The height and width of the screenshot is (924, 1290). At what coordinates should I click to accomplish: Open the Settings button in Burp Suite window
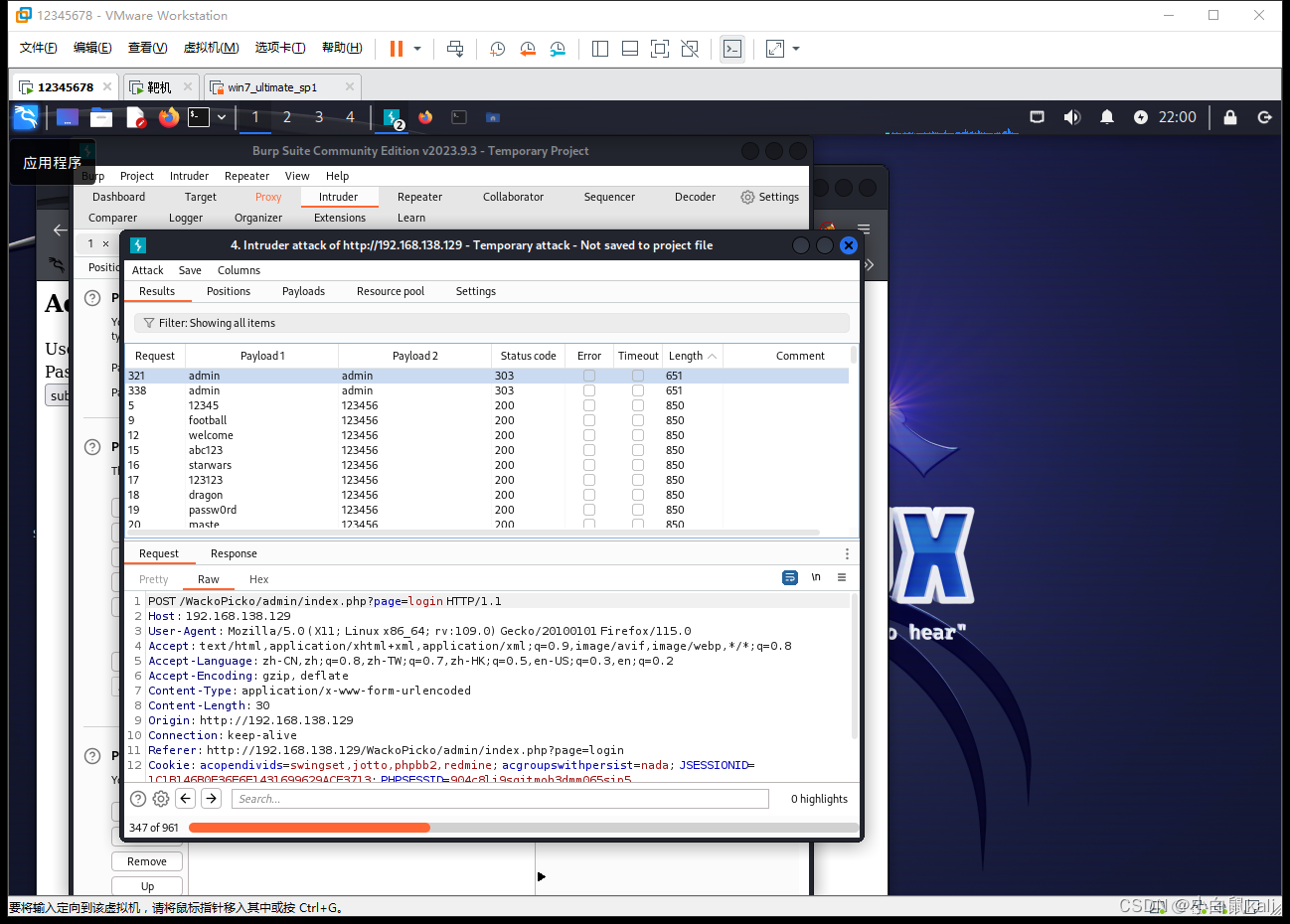coord(770,197)
